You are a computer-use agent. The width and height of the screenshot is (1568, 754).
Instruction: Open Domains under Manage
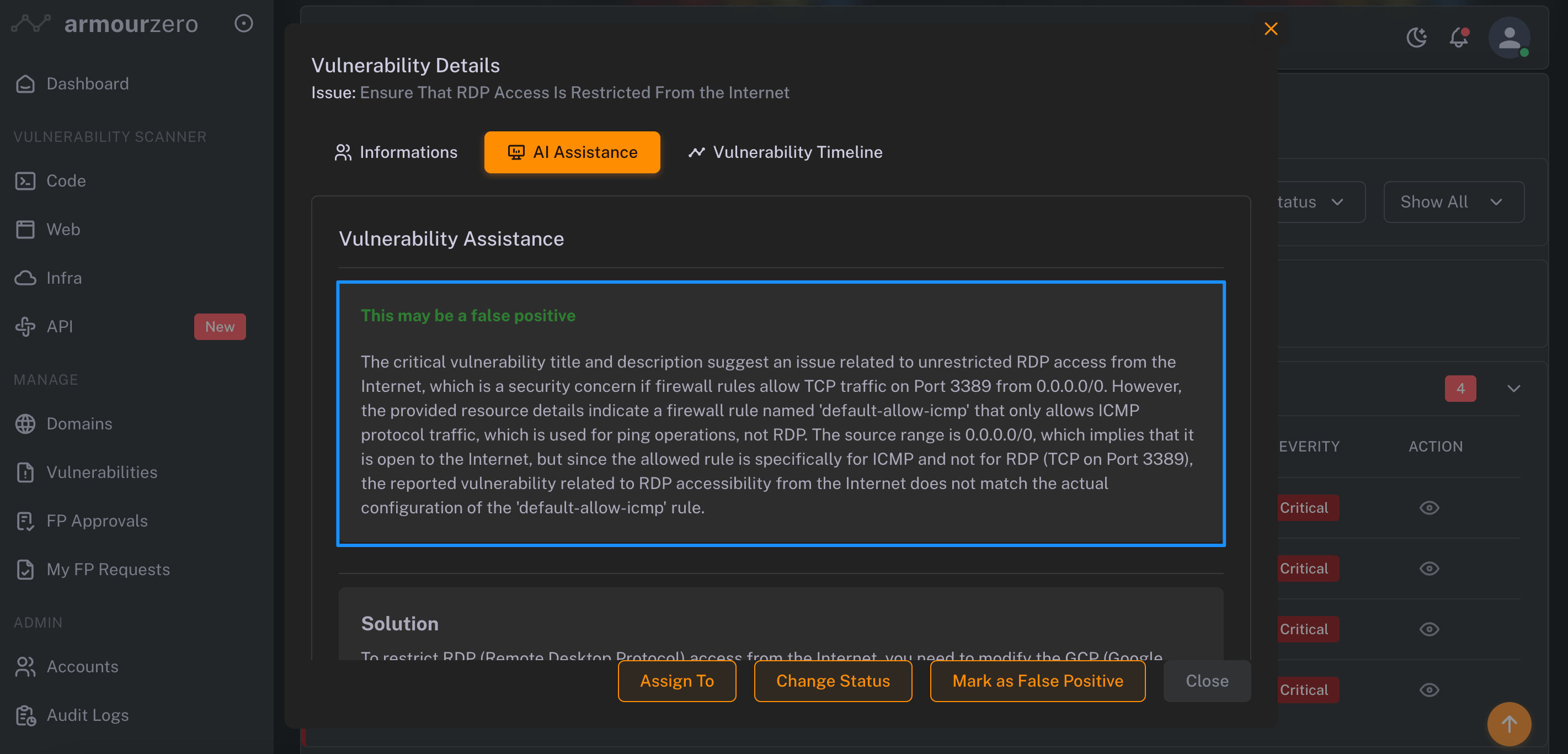click(x=79, y=423)
